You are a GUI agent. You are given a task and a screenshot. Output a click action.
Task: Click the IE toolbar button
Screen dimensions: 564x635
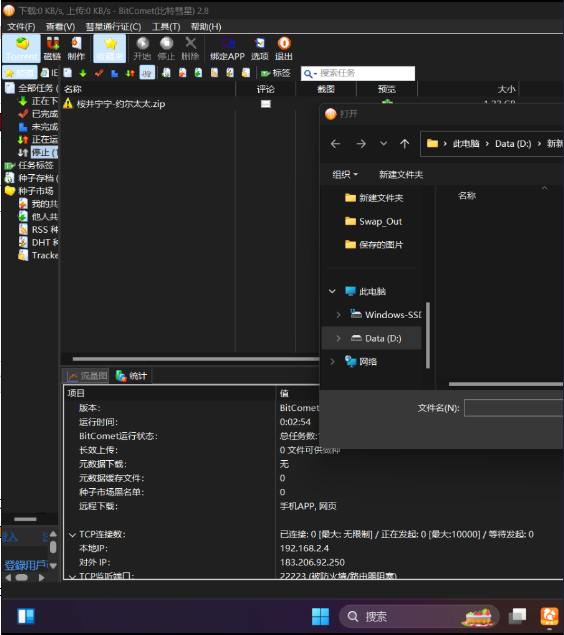[x=50, y=73]
